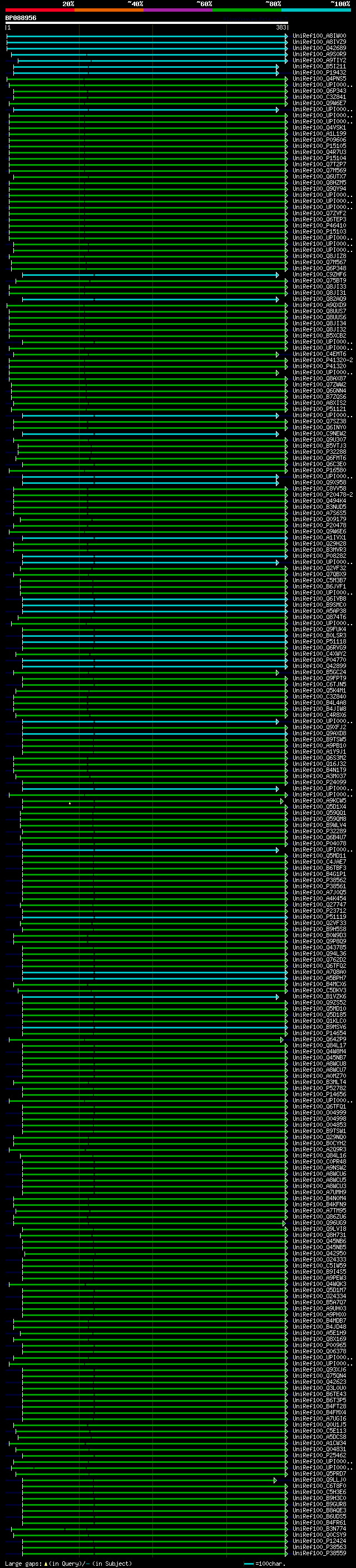Select the label UniRef100_P46410

coord(319,226)
